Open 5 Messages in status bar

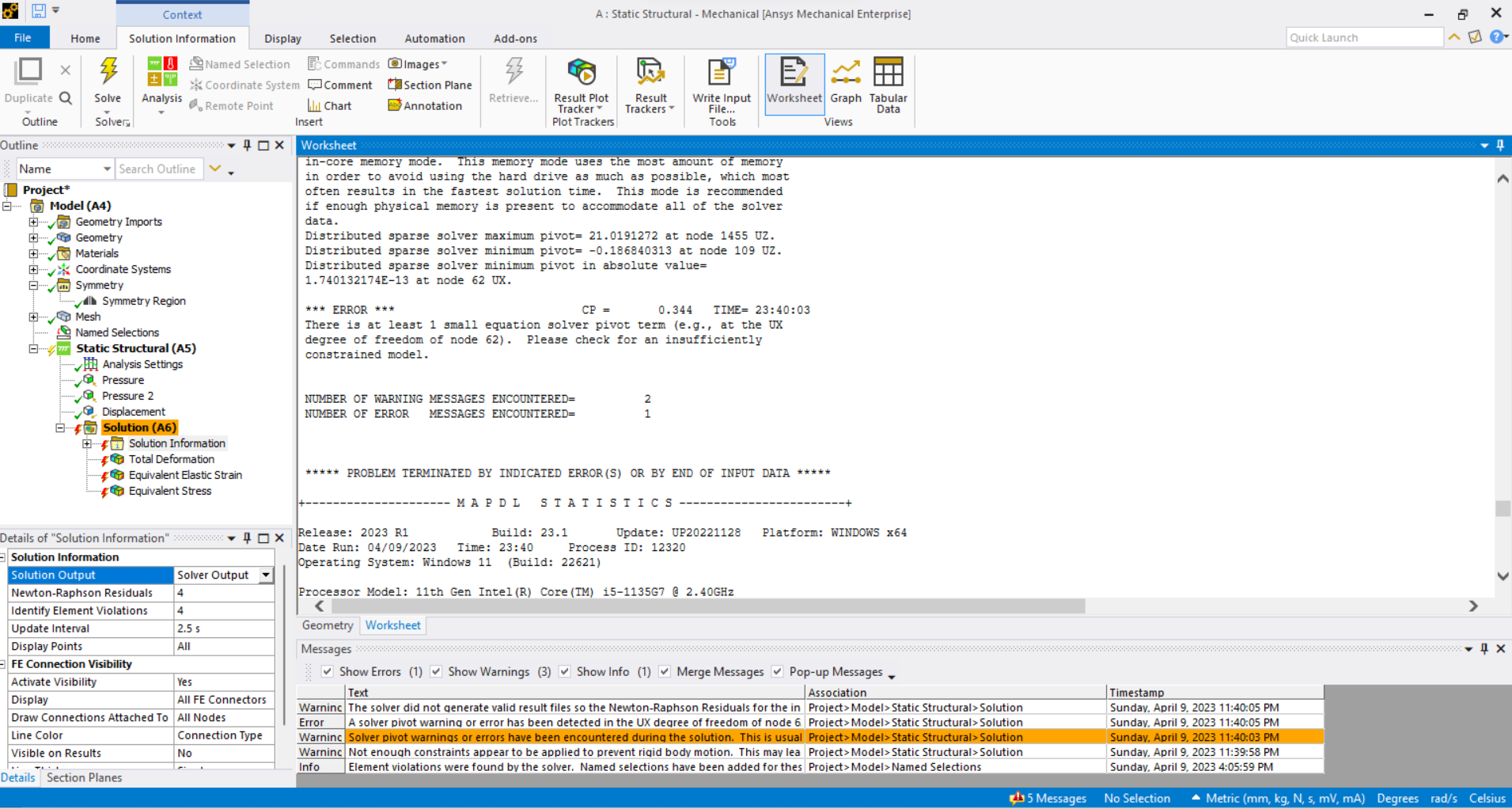tap(1048, 798)
